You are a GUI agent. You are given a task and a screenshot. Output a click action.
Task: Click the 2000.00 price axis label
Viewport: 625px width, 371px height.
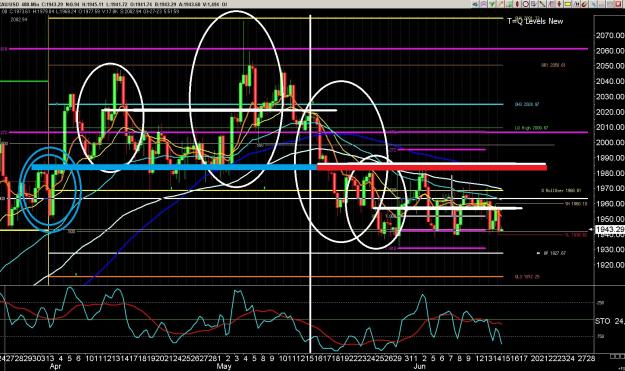(610, 143)
